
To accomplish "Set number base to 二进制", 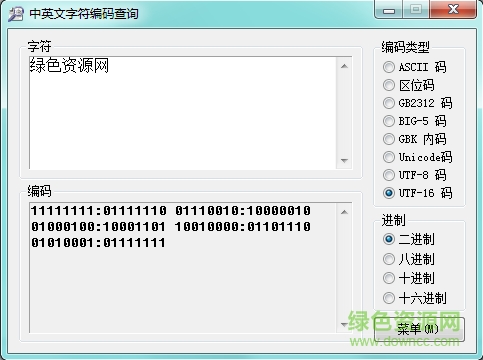I will [x=408, y=239].
